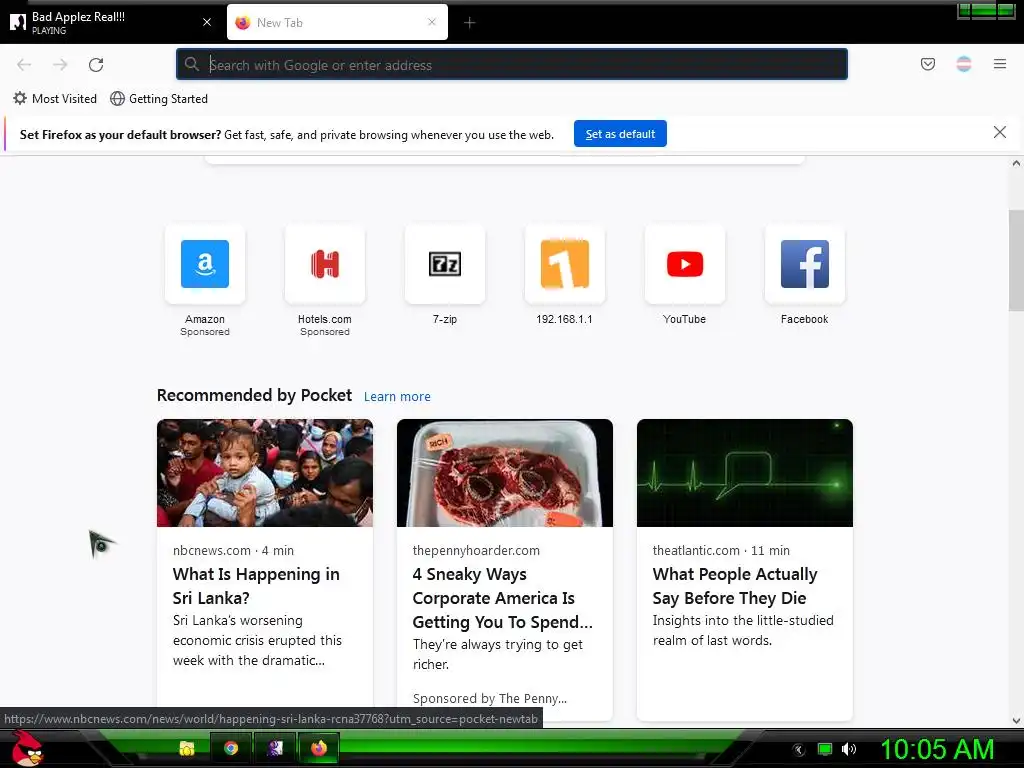Dismiss the default browser notification
This screenshot has width=1024, height=768.
tap(999, 133)
